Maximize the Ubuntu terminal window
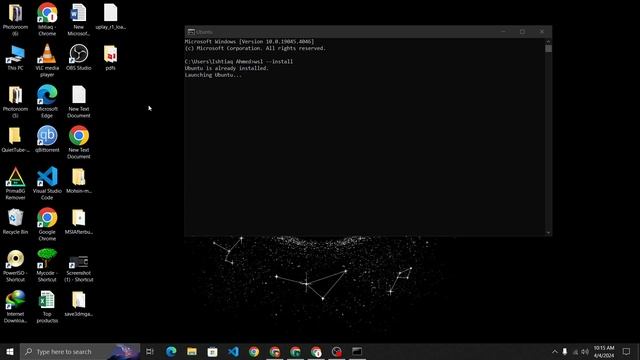This screenshot has height=360, width=640. click(522, 32)
